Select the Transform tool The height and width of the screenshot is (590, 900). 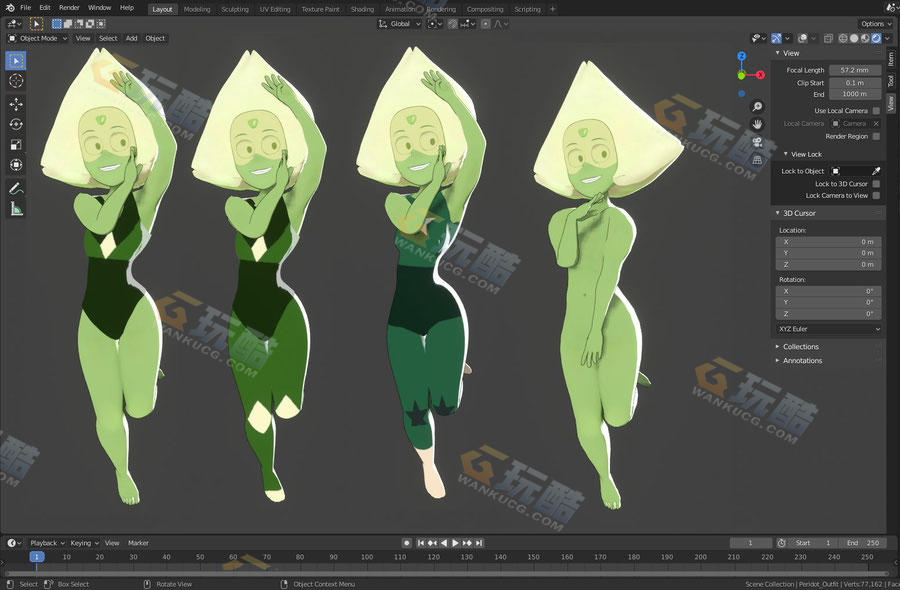tap(16, 165)
